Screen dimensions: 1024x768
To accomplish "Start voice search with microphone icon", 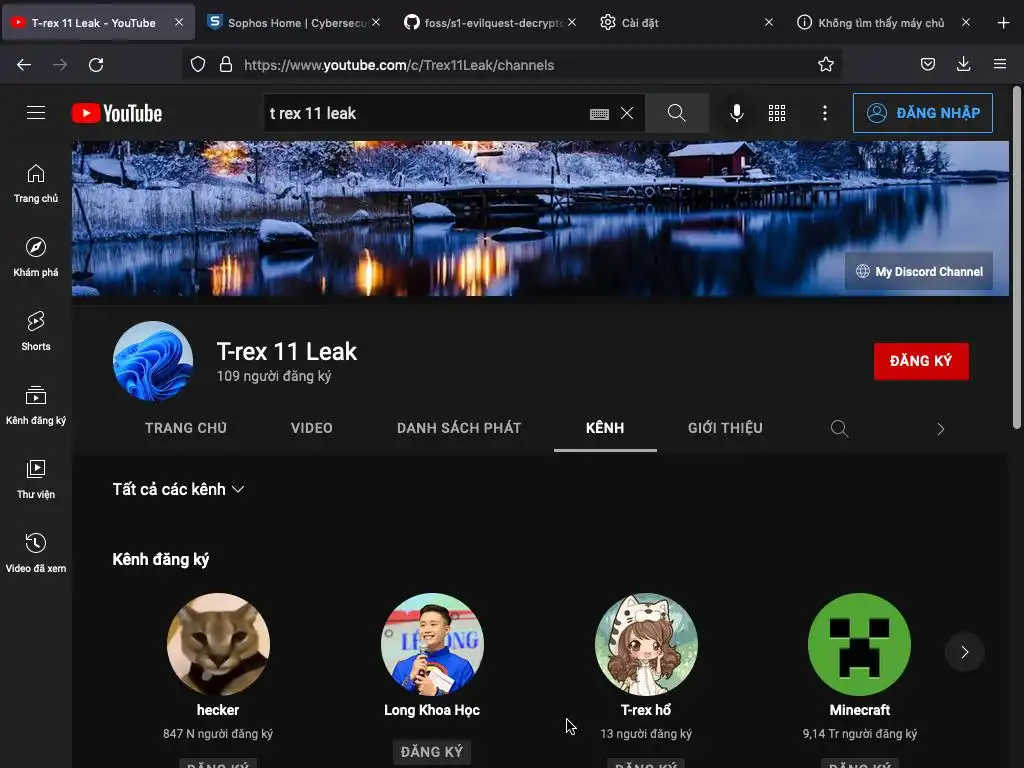I will pos(737,113).
